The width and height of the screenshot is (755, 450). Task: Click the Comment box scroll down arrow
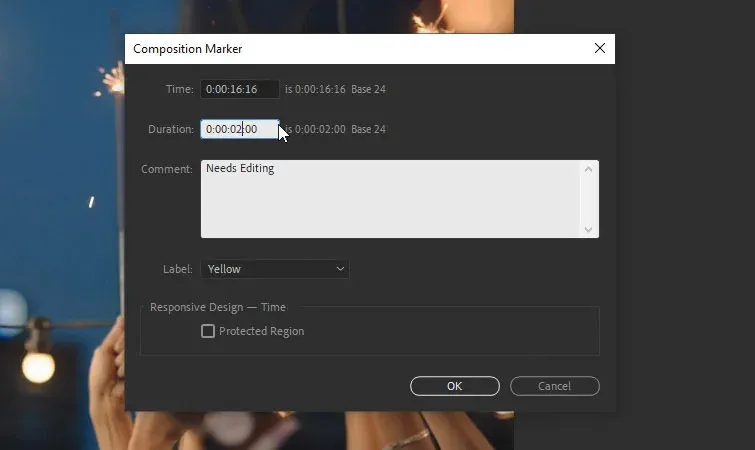point(588,230)
